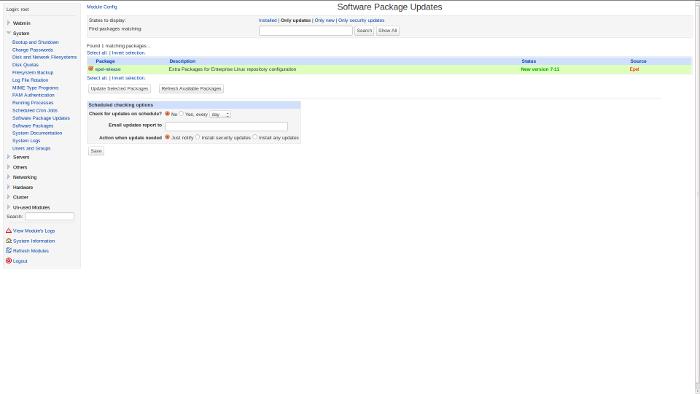
Task: Open Running Processes module
Action: [x=33, y=103]
